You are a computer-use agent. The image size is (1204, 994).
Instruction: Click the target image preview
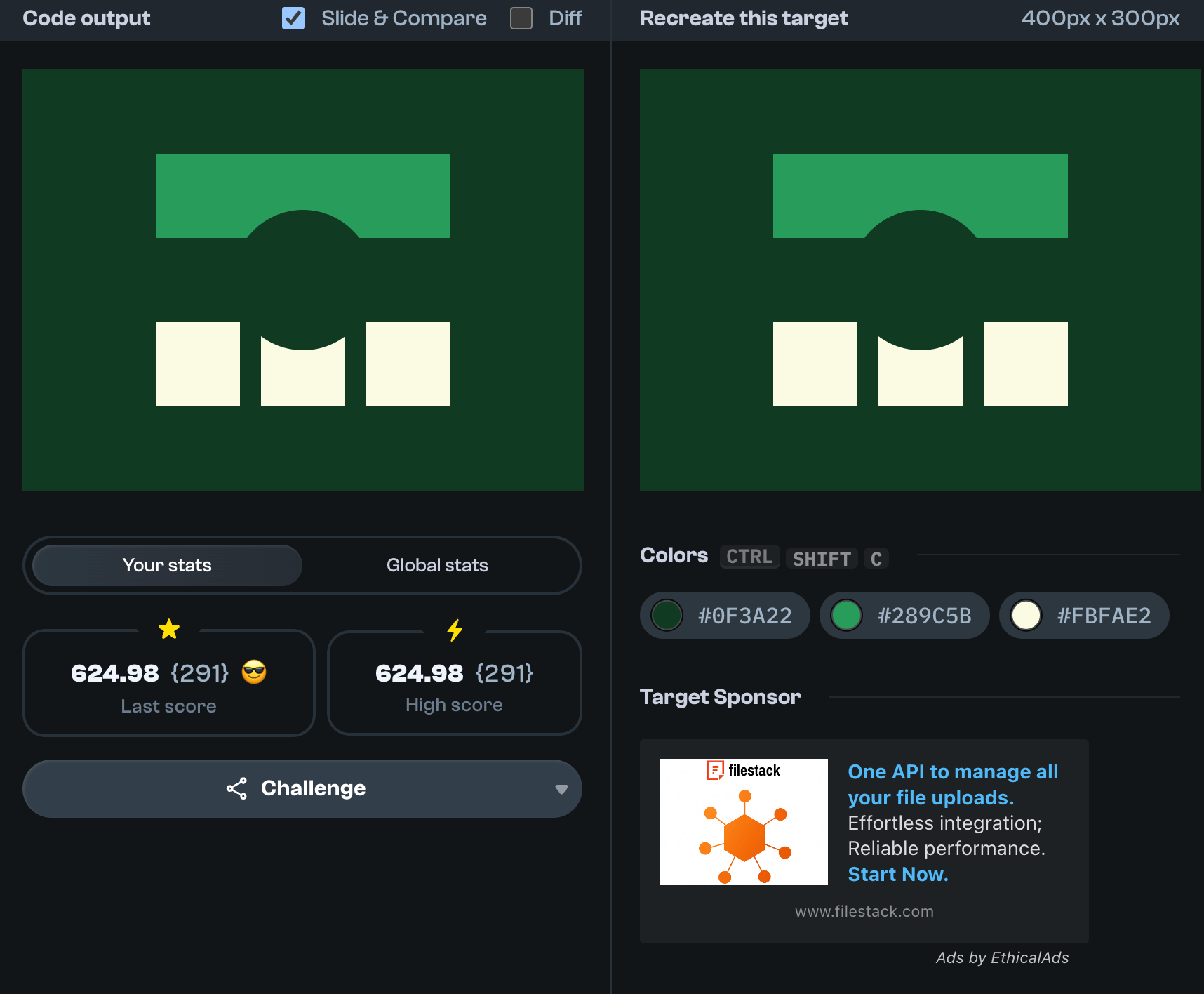[920, 280]
